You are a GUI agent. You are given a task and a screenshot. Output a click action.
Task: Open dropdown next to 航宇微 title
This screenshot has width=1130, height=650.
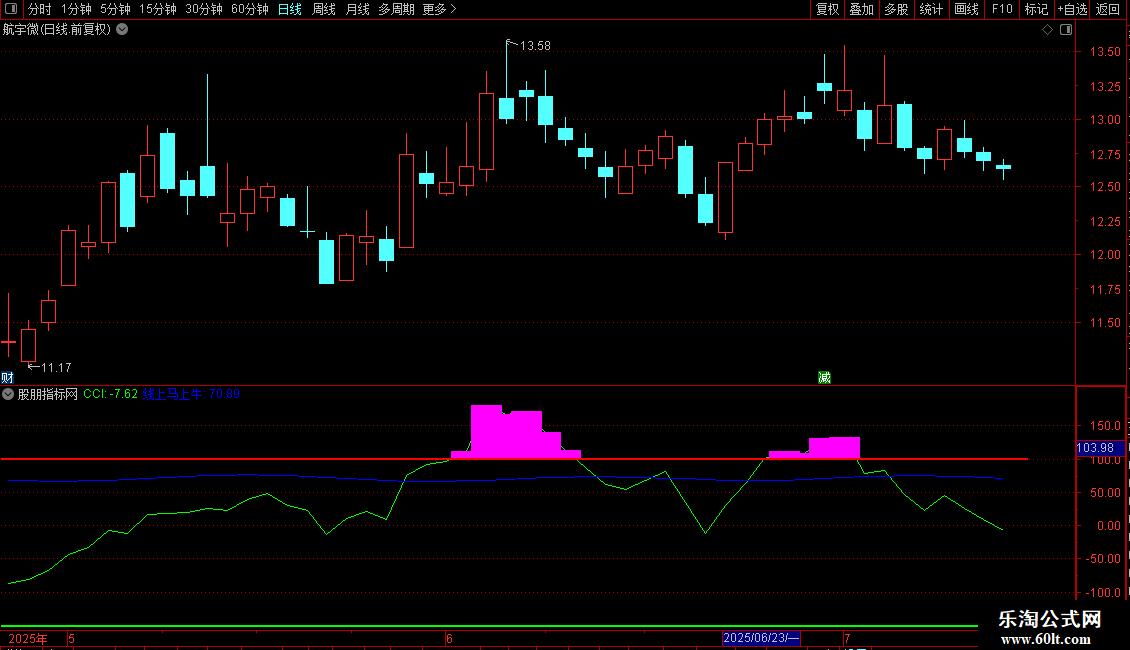pos(123,29)
